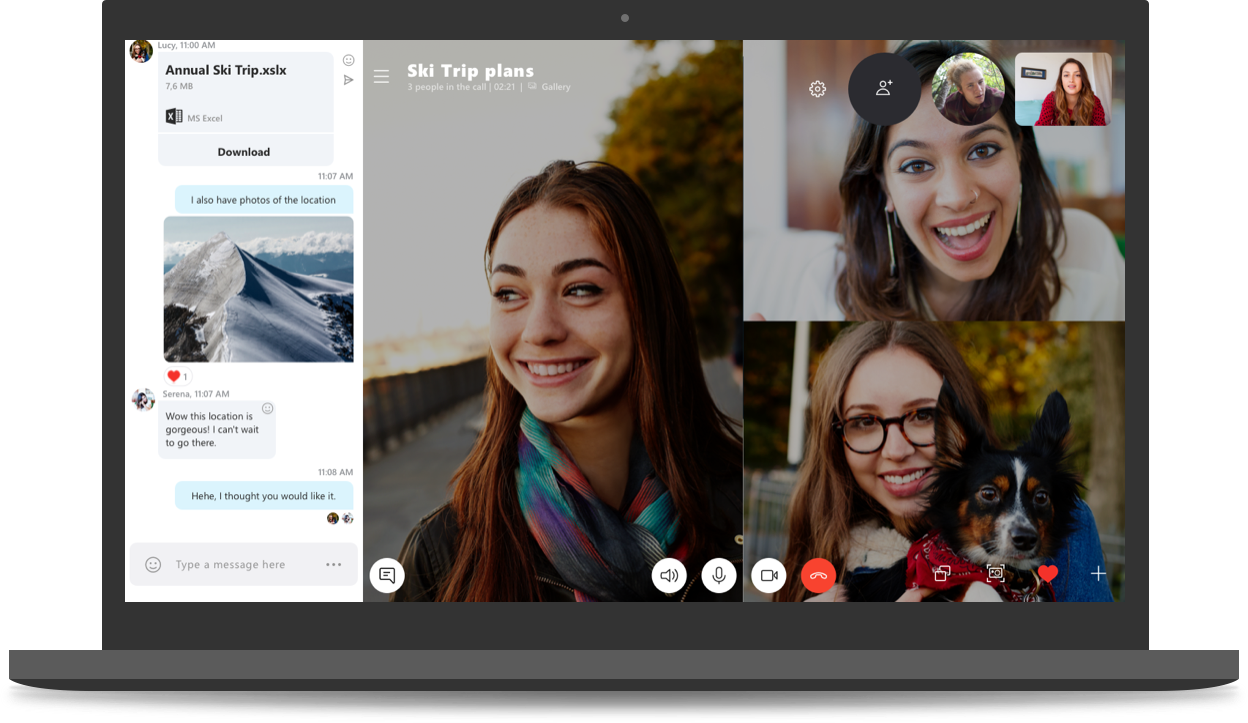This screenshot has width=1248, height=723.
Task: Open the emoji picker in the message bar
Action: click(x=151, y=564)
